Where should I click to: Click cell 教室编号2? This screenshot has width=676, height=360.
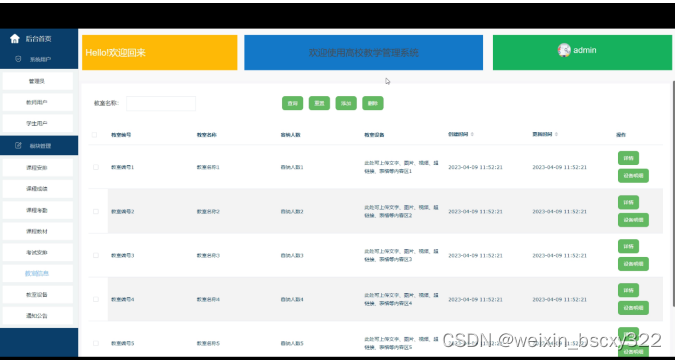click(122, 212)
